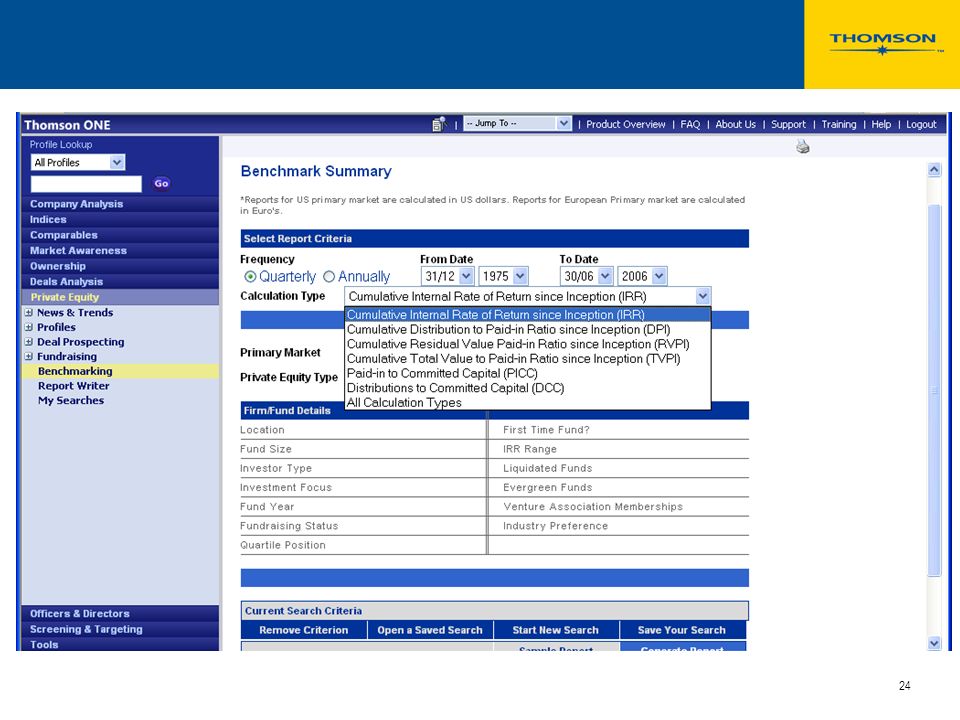Open the From Date 31/12 dropdown
The height and width of the screenshot is (720, 960).
(447, 276)
